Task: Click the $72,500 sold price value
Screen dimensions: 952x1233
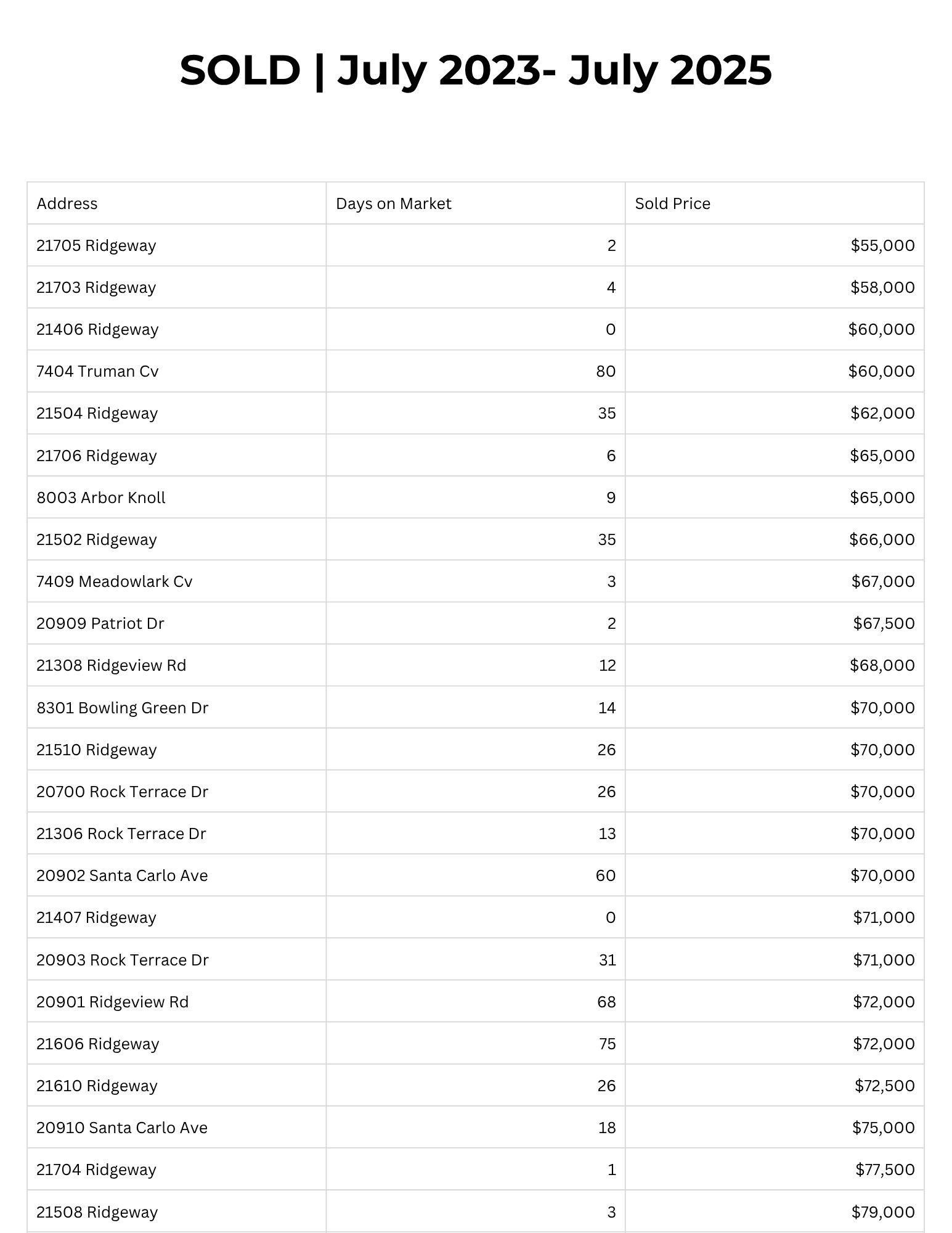Action: point(884,1086)
